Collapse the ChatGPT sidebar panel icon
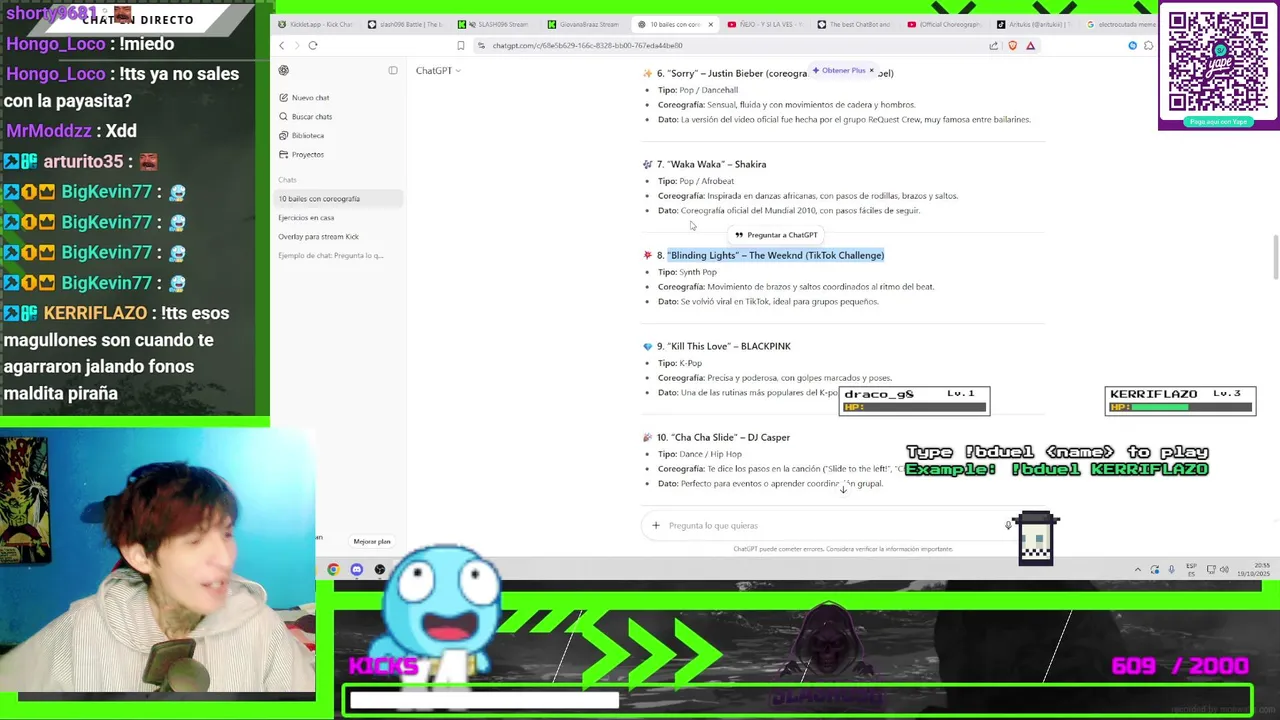Screen dimensions: 1280x720 [x=393, y=70]
